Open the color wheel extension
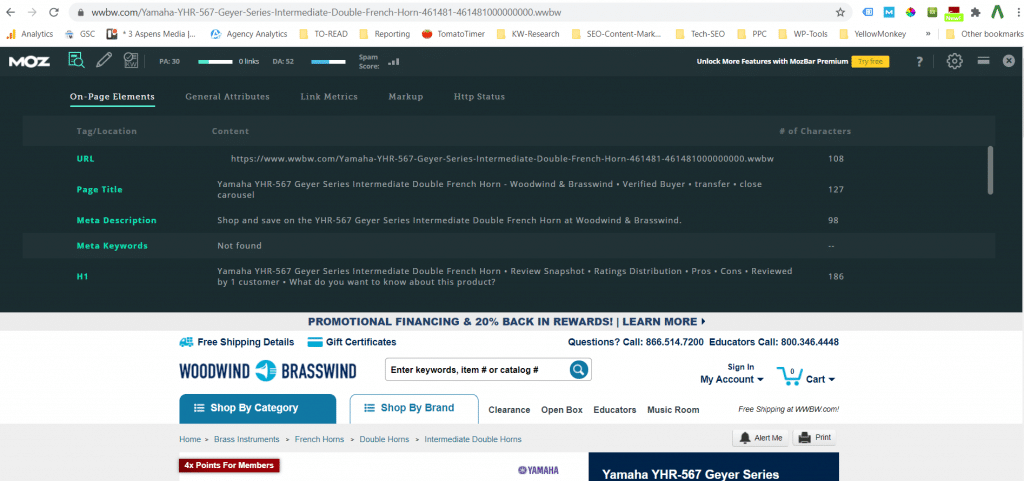The width and height of the screenshot is (1024, 481). click(x=910, y=12)
